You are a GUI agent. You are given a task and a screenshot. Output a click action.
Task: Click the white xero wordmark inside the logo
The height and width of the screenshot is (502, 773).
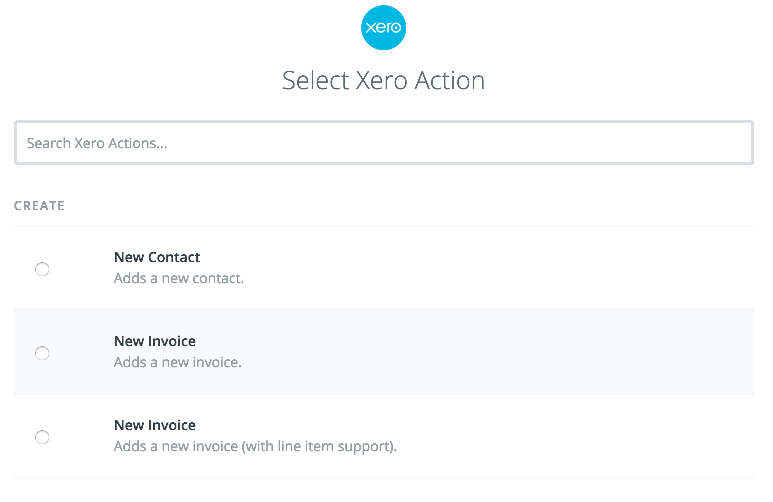click(x=383, y=27)
